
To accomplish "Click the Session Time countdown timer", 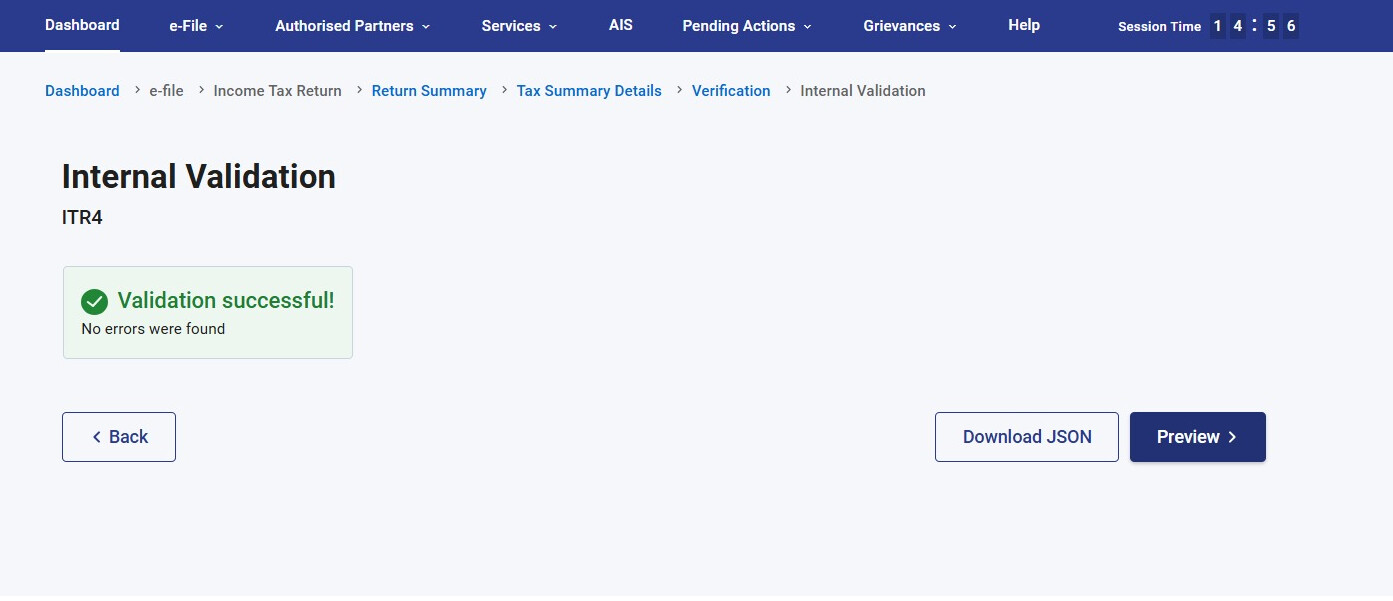I will coord(1254,27).
